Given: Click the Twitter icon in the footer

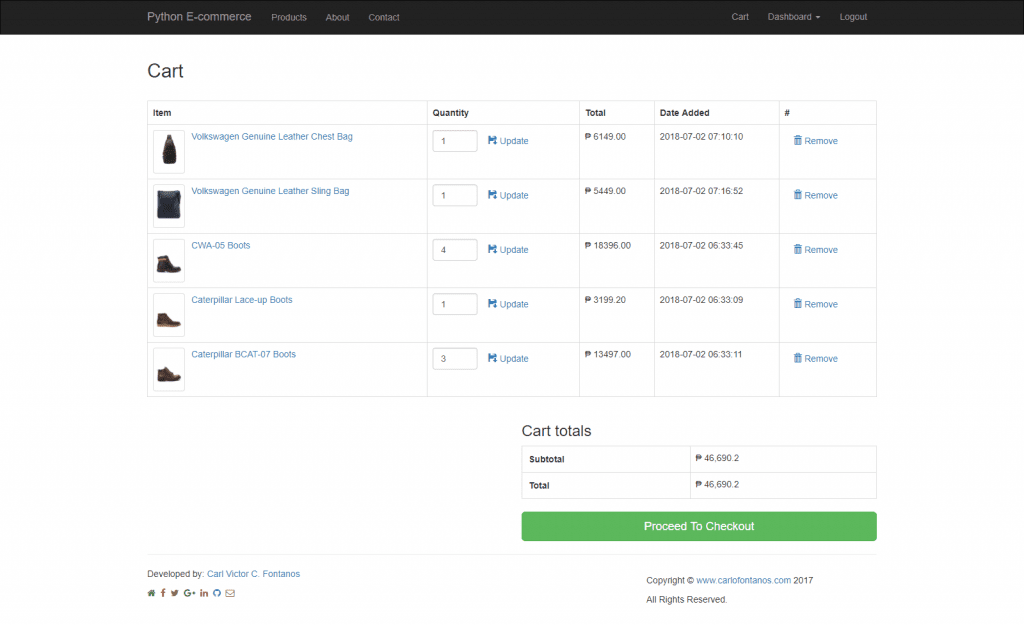Looking at the screenshot, I should pos(176,592).
